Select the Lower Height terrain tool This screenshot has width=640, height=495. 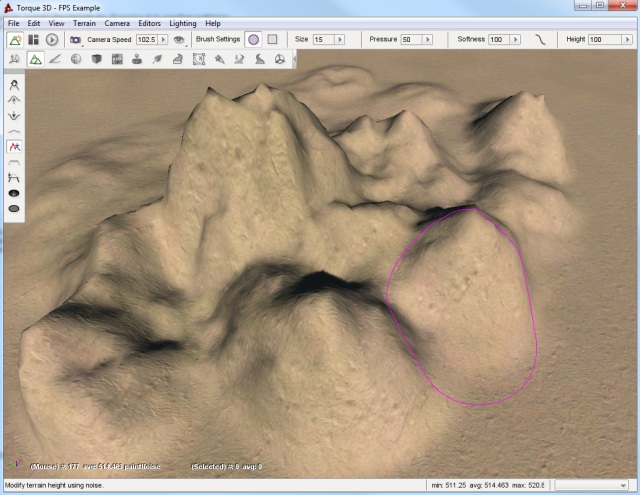click(15, 115)
